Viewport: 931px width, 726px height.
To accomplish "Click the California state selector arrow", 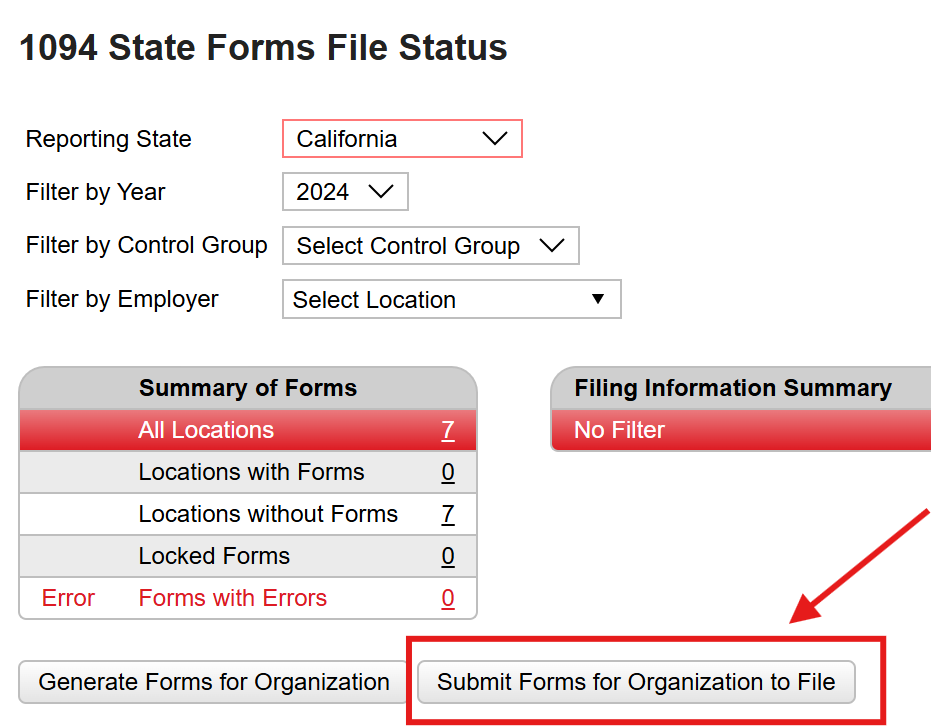I will coord(496,138).
